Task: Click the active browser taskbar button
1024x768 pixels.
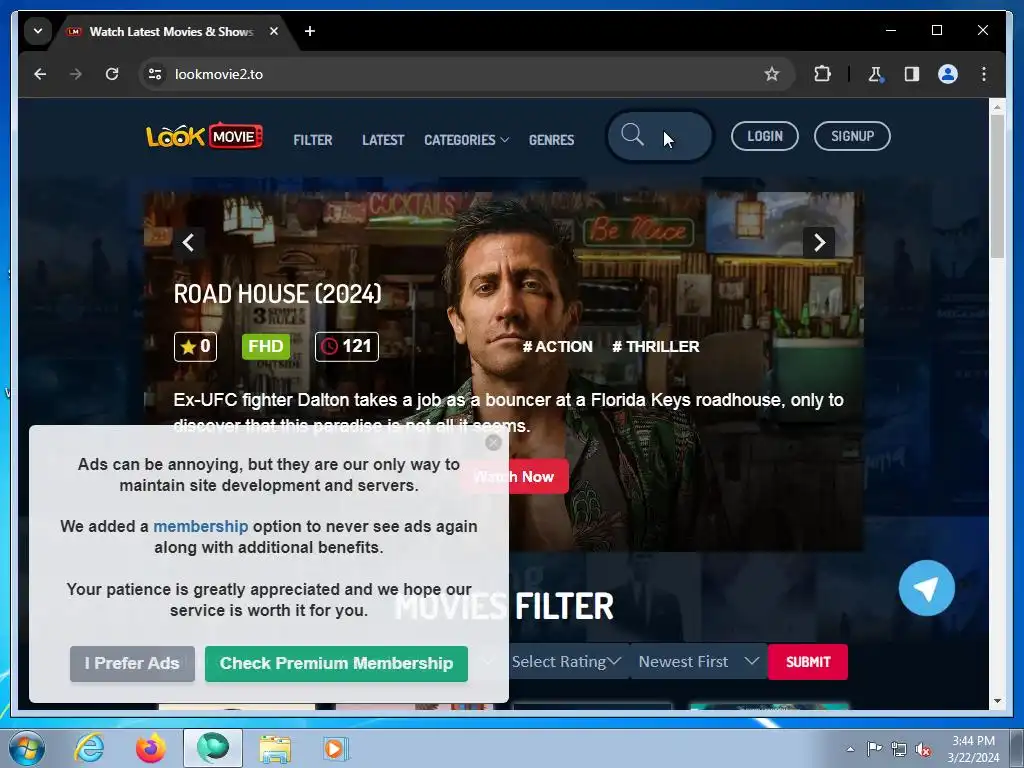Action: pyautogui.click(x=213, y=748)
